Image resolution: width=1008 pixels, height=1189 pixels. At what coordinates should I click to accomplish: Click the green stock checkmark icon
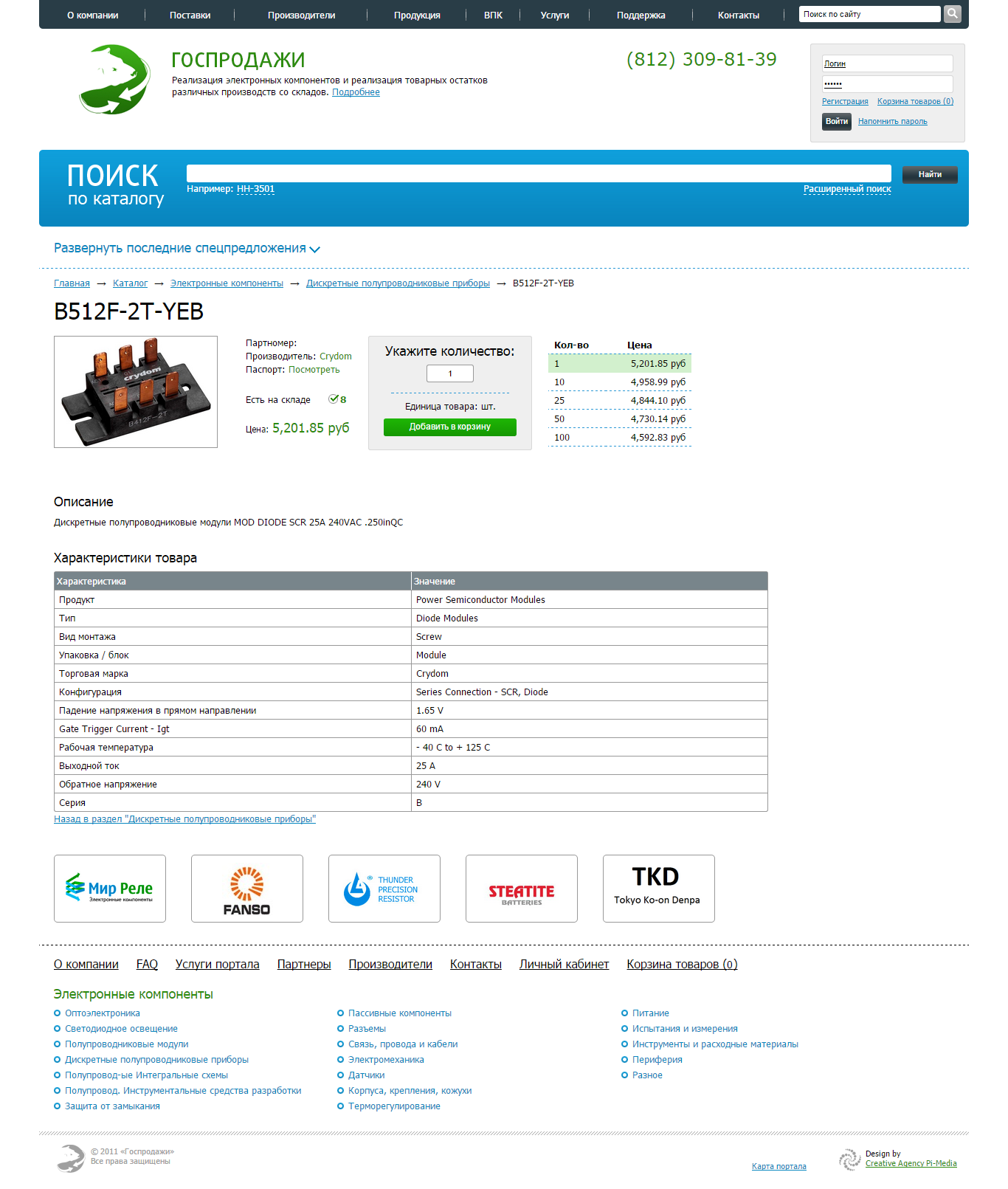click(x=334, y=399)
